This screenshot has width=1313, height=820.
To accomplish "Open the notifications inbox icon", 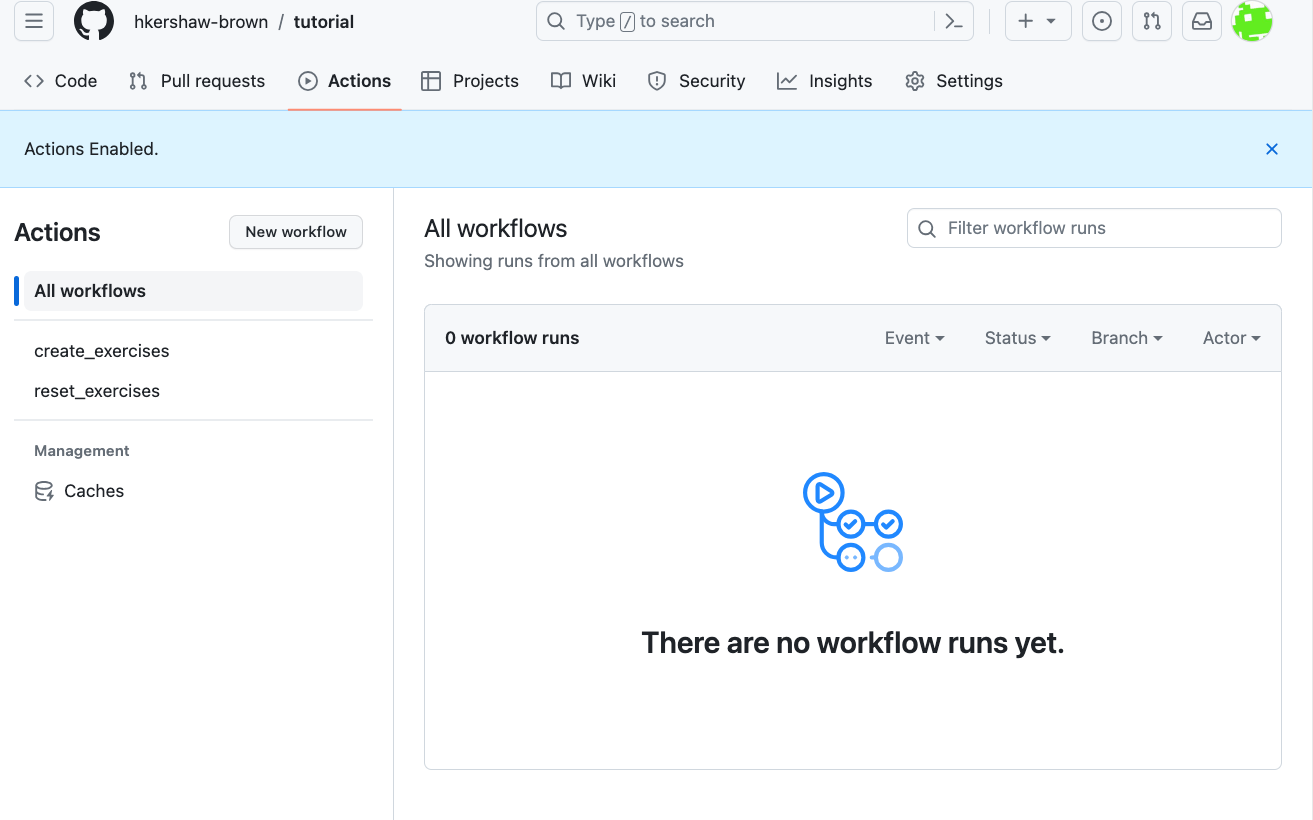I will pyautogui.click(x=1202, y=21).
